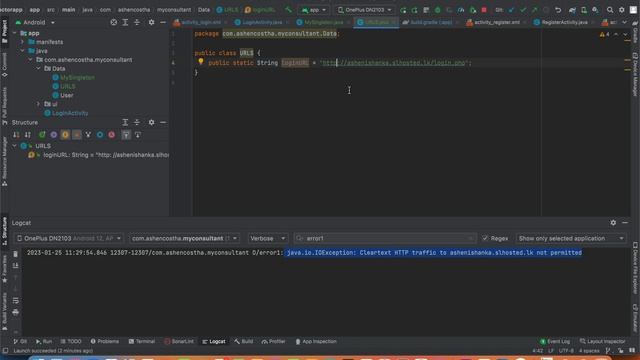This screenshot has width=640, height=360.
Task: Open the App Inspection tool window
Action: point(316,341)
